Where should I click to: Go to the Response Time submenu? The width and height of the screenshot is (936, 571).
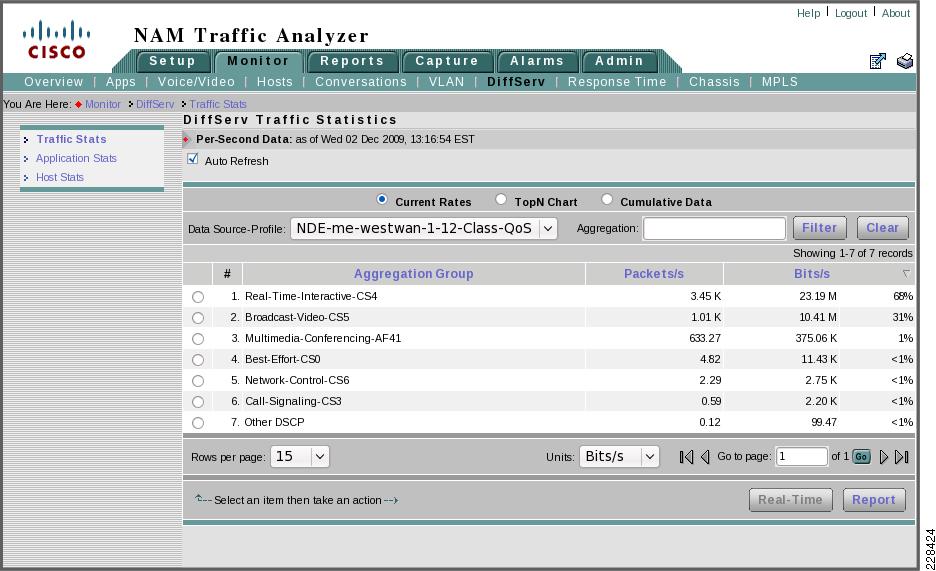pyautogui.click(x=617, y=82)
